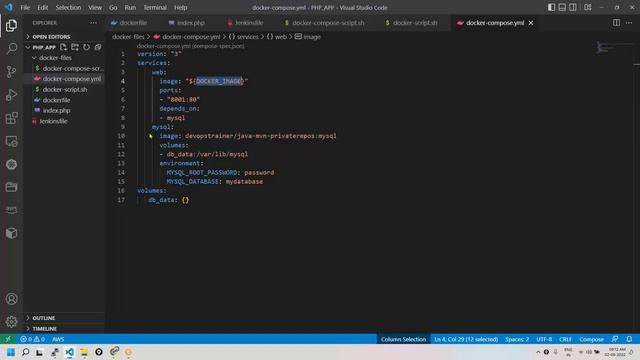Open remote window indicator in status bar
The width and height of the screenshot is (640, 360).
click(x=8, y=339)
